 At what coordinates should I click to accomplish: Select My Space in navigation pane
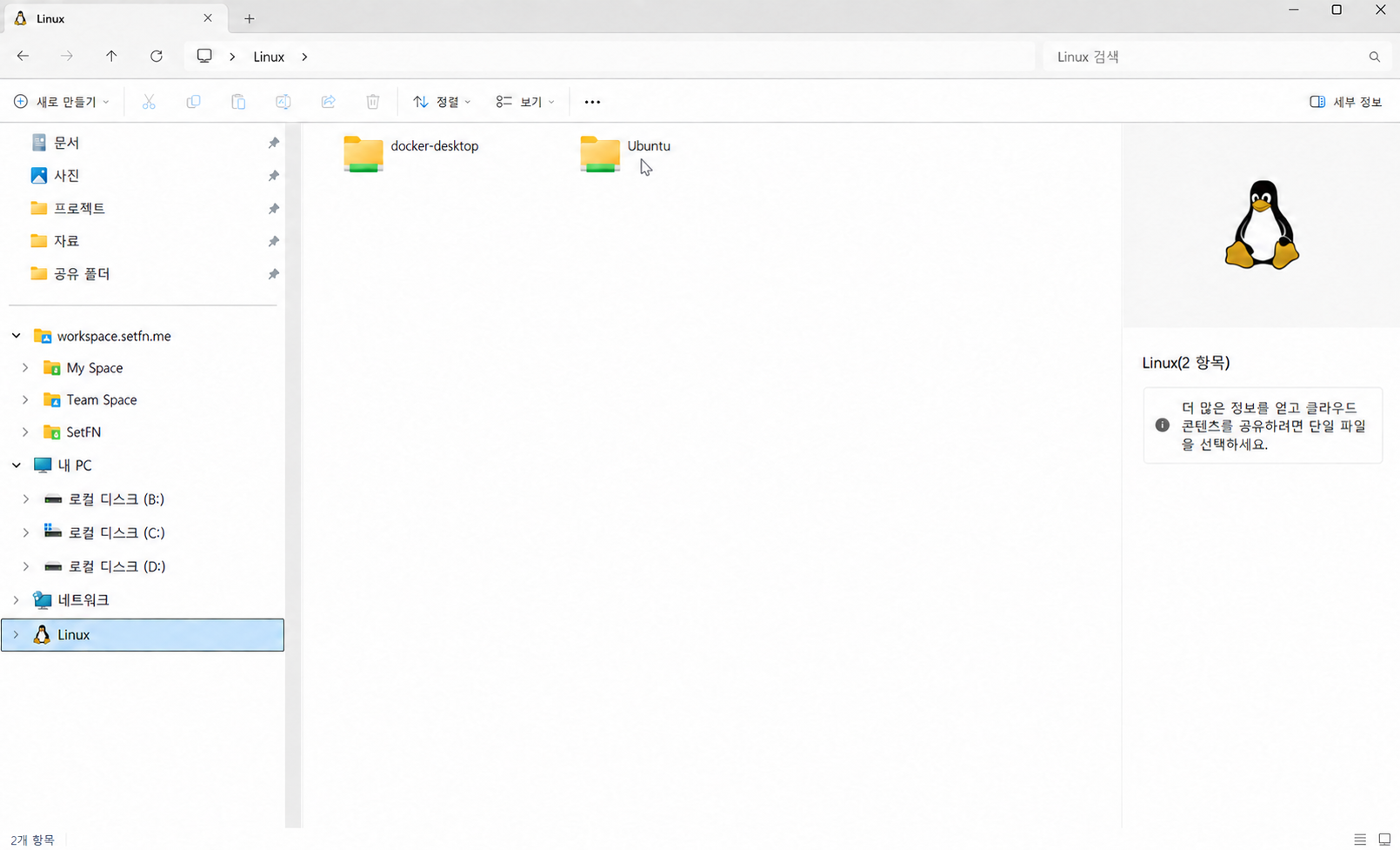click(95, 368)
